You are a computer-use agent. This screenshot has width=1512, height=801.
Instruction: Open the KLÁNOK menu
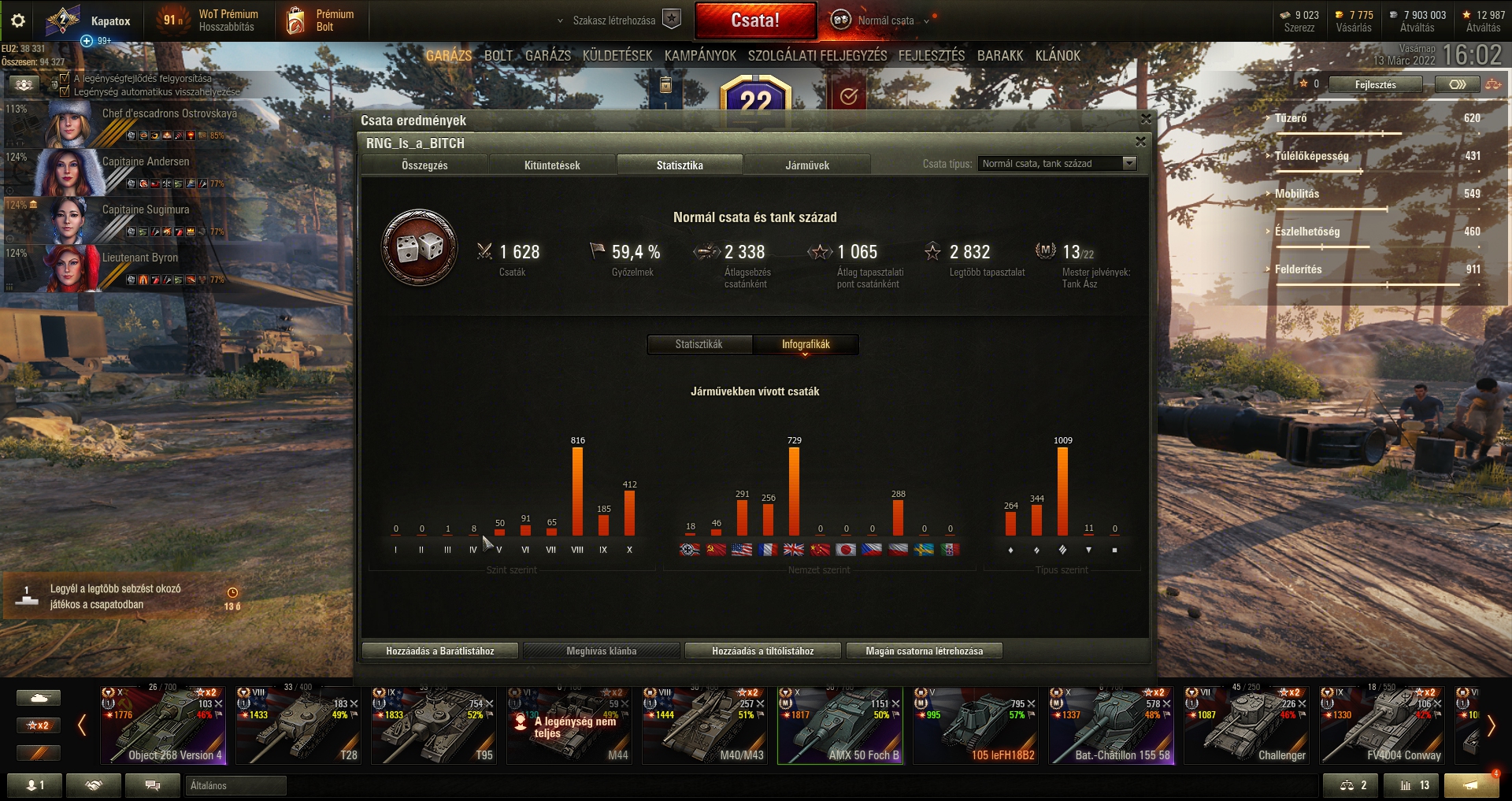[1058, 56]
